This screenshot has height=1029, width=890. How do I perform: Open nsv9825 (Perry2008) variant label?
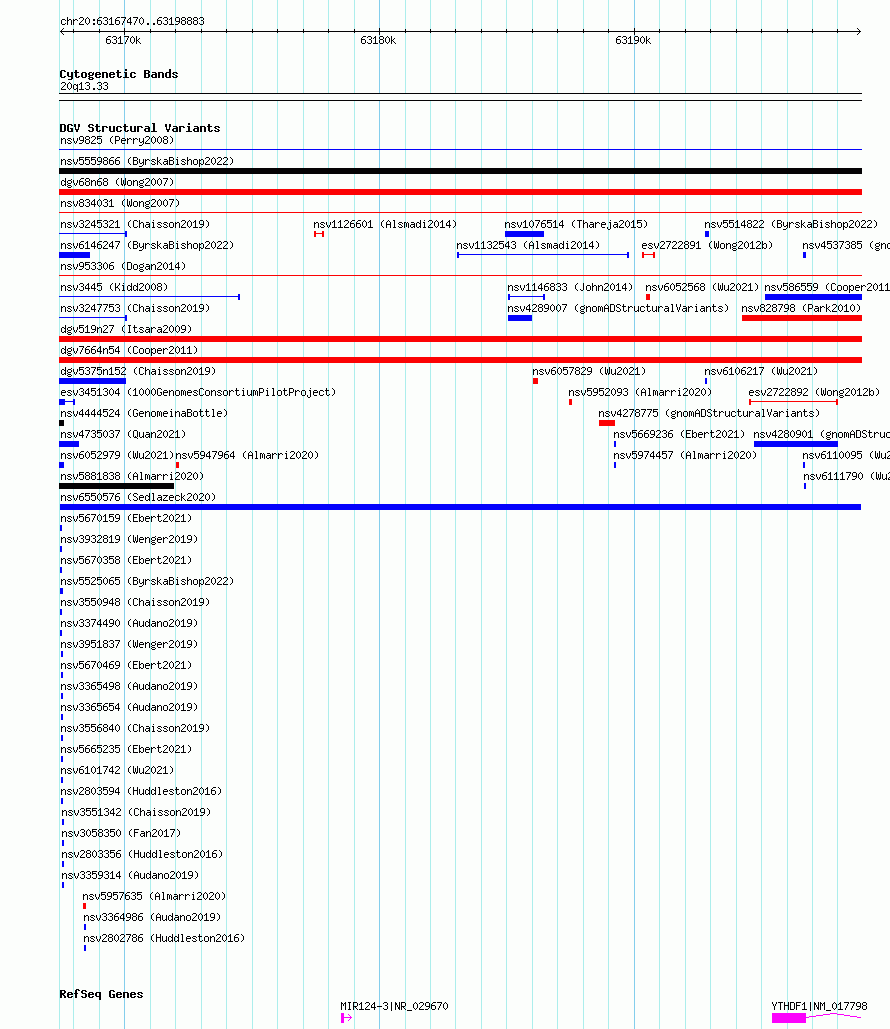pyautogui.click(x=117, y=140)
